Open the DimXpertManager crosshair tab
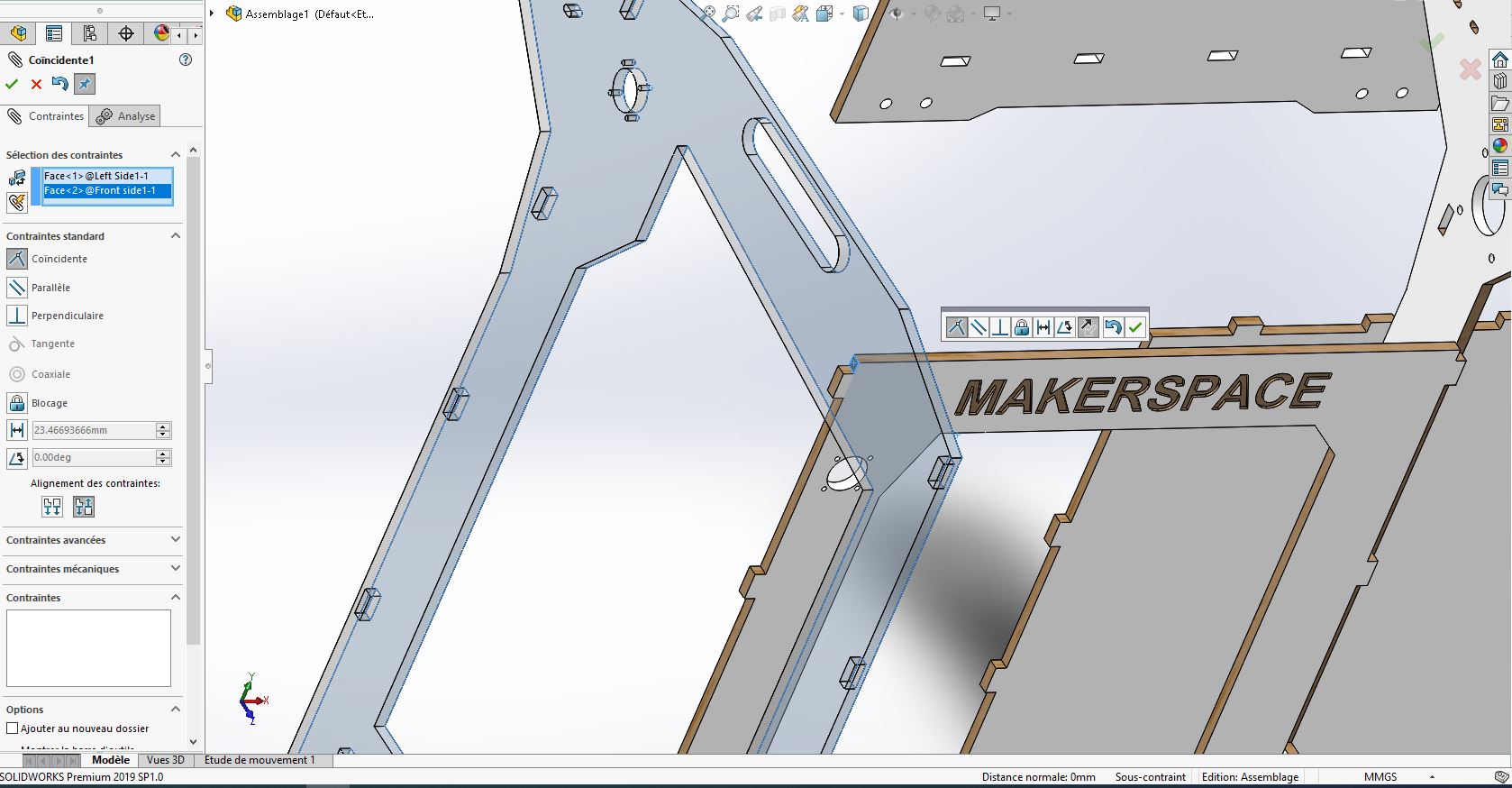Screen dimensions: 1512x788 pyautogui.click(x=126, y=33)
